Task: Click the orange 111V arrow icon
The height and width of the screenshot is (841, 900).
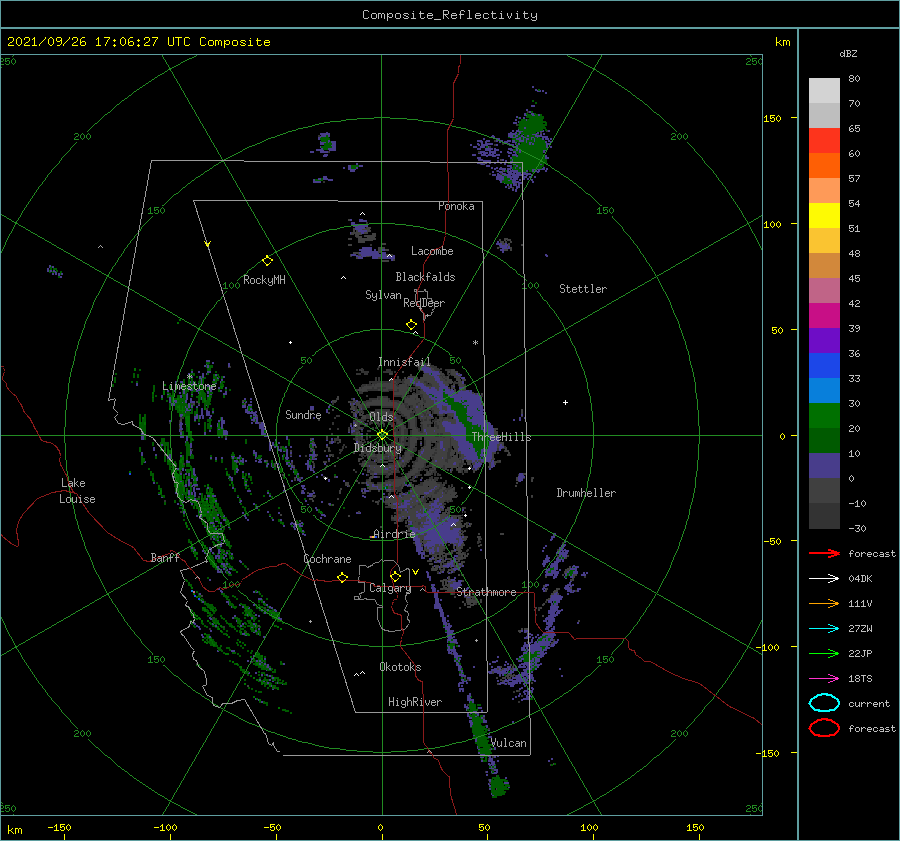Action: [824, 603]
